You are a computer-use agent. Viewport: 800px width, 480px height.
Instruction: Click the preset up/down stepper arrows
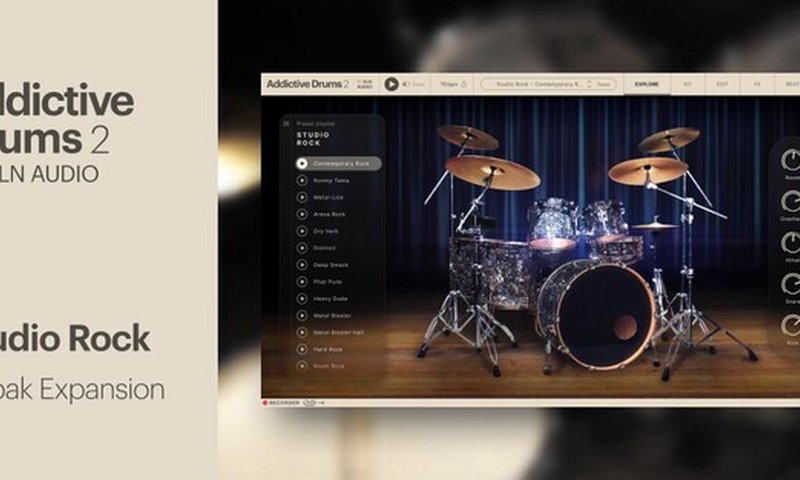point(590,85)
